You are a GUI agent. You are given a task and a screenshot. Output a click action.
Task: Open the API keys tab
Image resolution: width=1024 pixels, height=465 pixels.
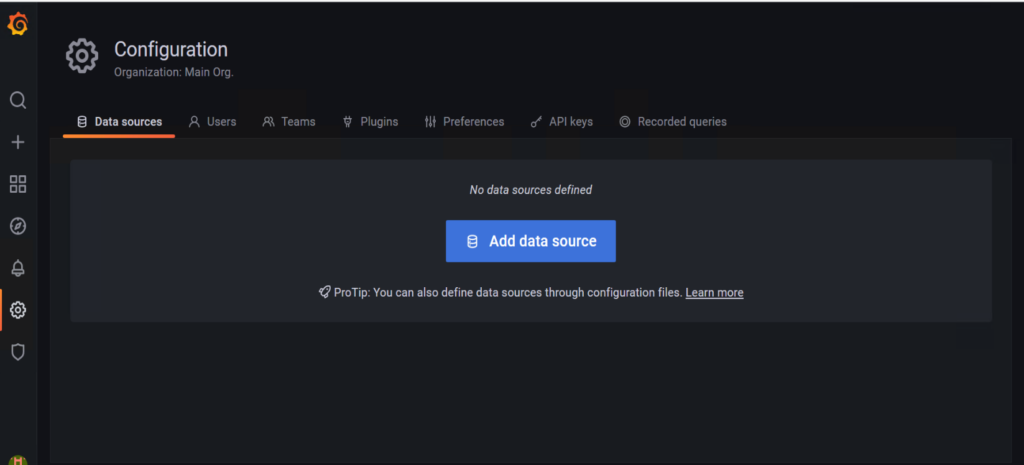click(x=561, y=122)
